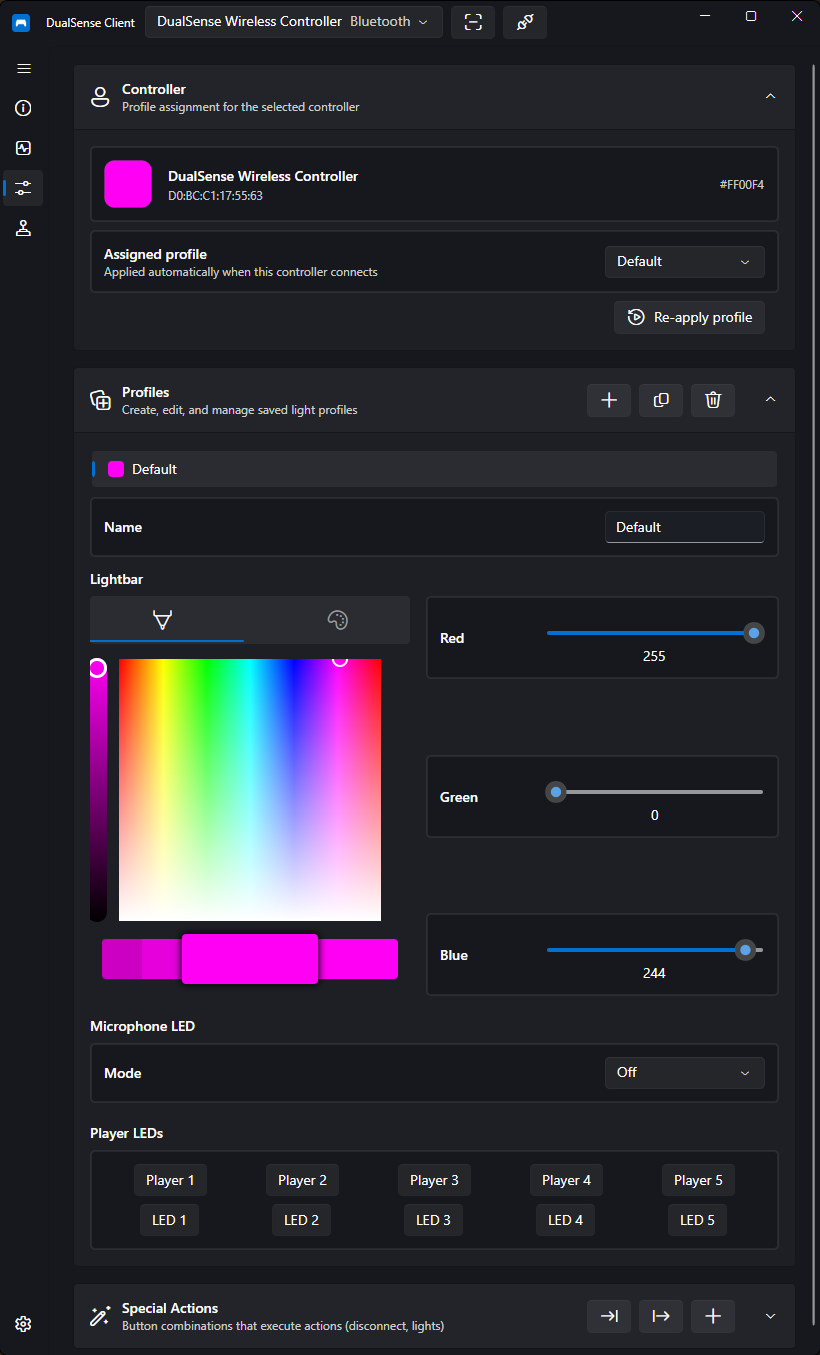Toggle Player 1 preset

coord(170,1180)
